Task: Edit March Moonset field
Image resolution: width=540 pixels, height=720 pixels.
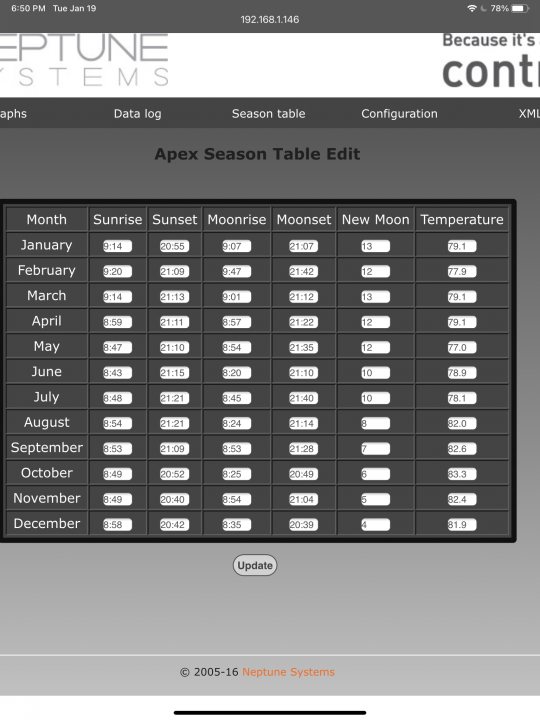Action: point(303,297)
